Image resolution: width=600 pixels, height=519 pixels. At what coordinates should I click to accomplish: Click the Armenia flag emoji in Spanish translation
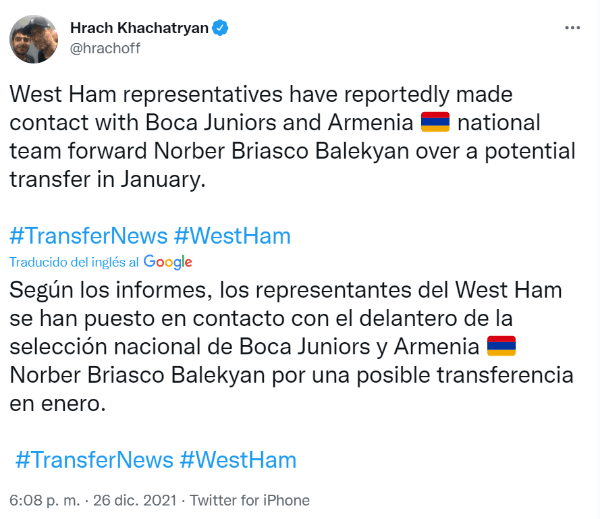click(x=500, y=347)
